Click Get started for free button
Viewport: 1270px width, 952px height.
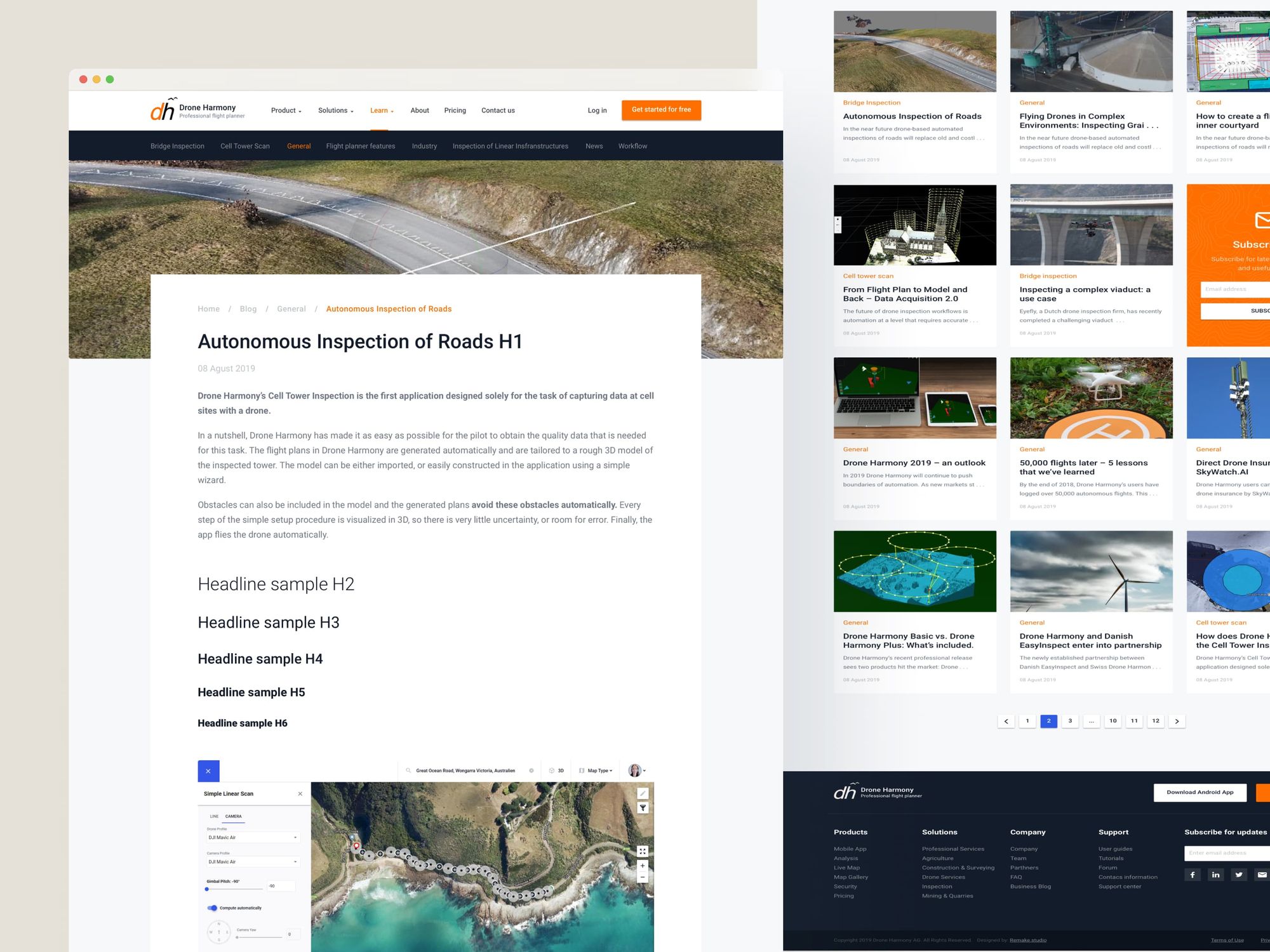(x=661, y=110)
